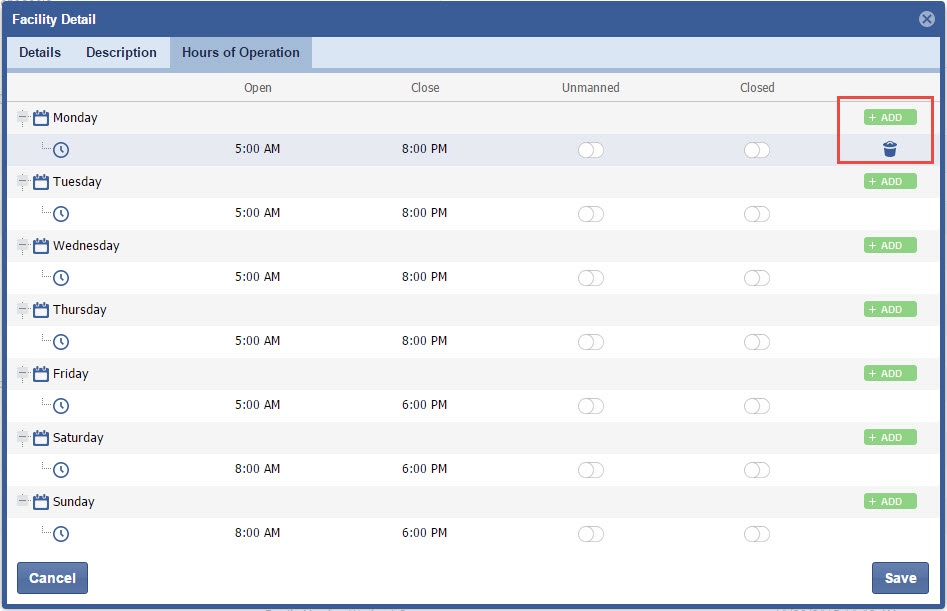
Task: Click the clock icon under Wednesday
Action: pos(61,278)
